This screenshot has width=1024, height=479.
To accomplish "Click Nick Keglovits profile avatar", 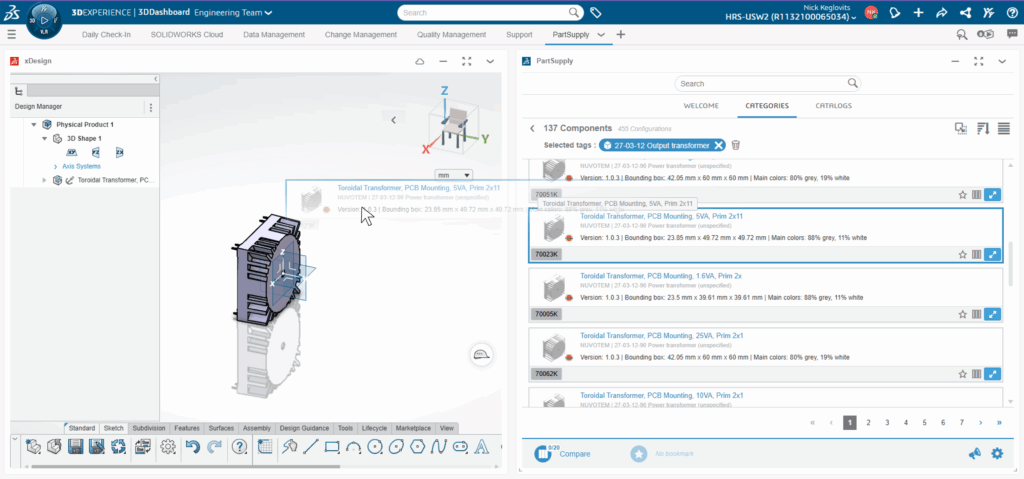I will [x=871, y=12].
